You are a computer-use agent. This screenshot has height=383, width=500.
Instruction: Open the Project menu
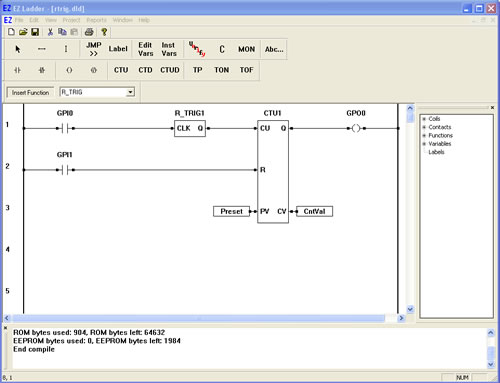coord(71,20)
